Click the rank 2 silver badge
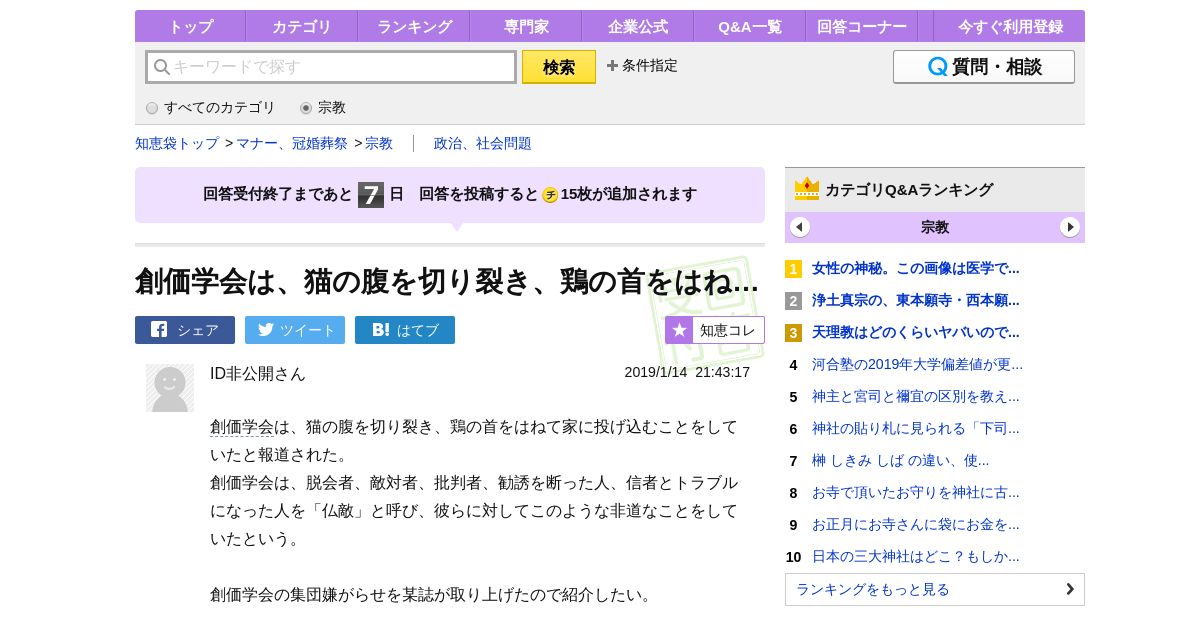The height and width of the screenshot is (630, 1200). [x=793, y=301]
